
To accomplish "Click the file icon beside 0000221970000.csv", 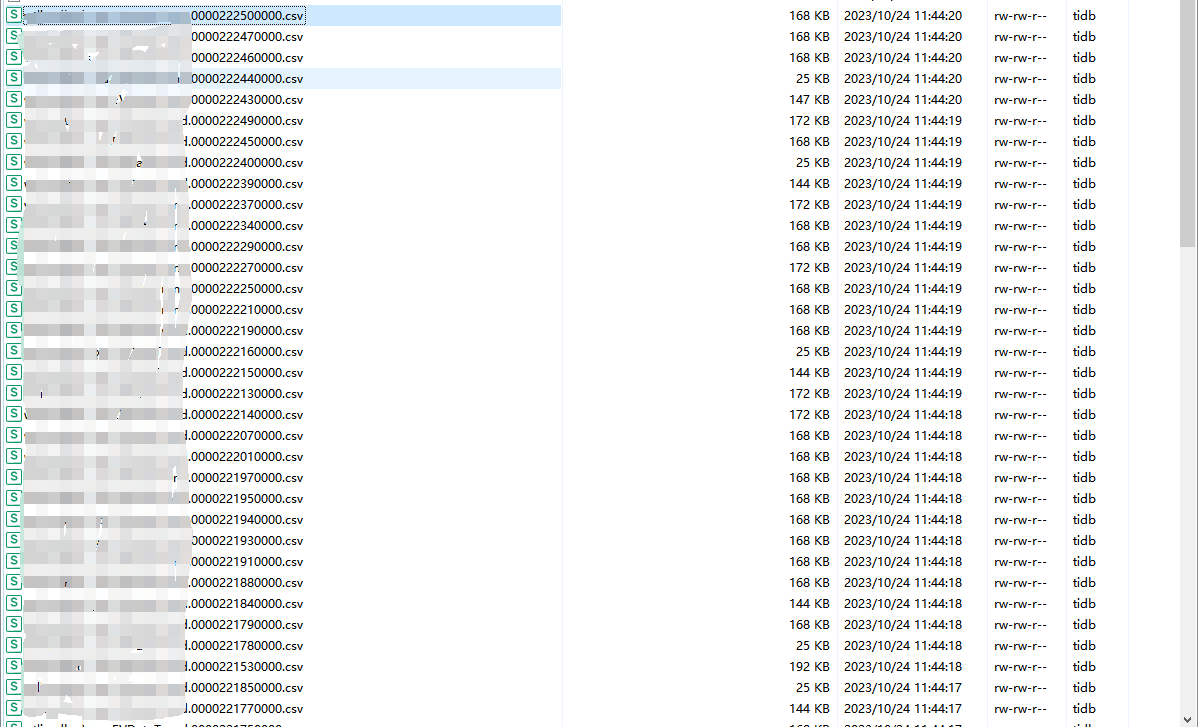I will [x=14, y=477].
